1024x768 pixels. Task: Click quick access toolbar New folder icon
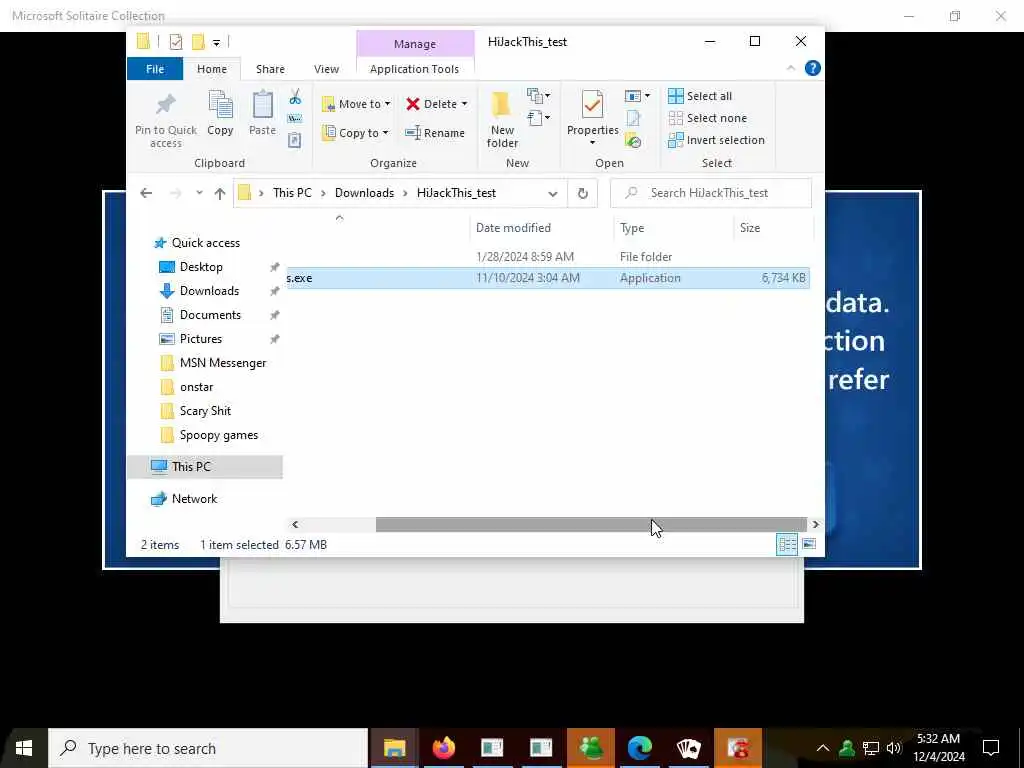(x=199, y=42)
